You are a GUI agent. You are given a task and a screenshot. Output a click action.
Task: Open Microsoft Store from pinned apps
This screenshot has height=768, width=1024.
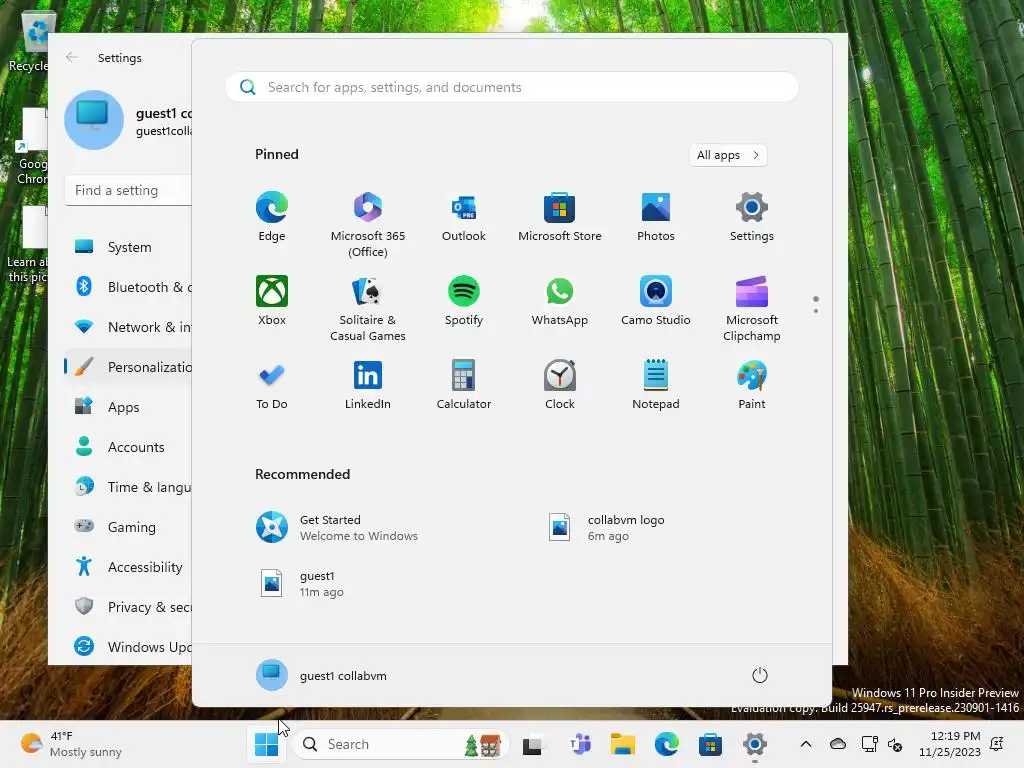(560, 217)
